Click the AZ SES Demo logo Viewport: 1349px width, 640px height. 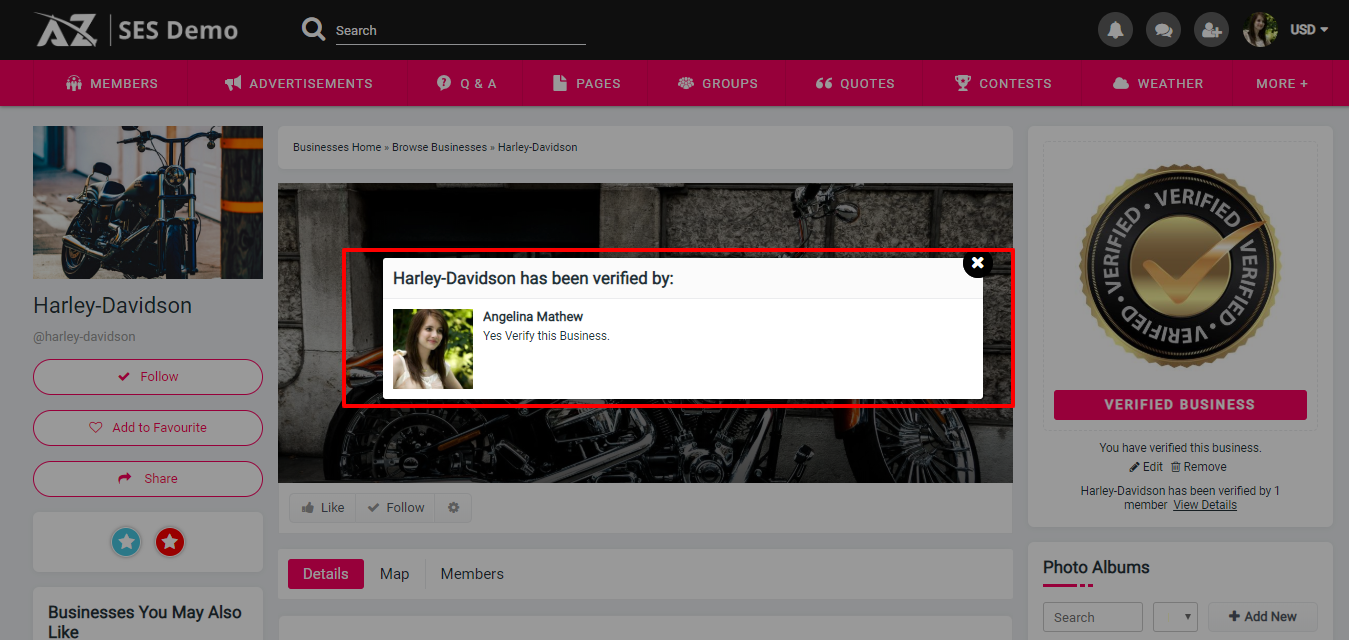pyautogui.click(x=137, y=29)
